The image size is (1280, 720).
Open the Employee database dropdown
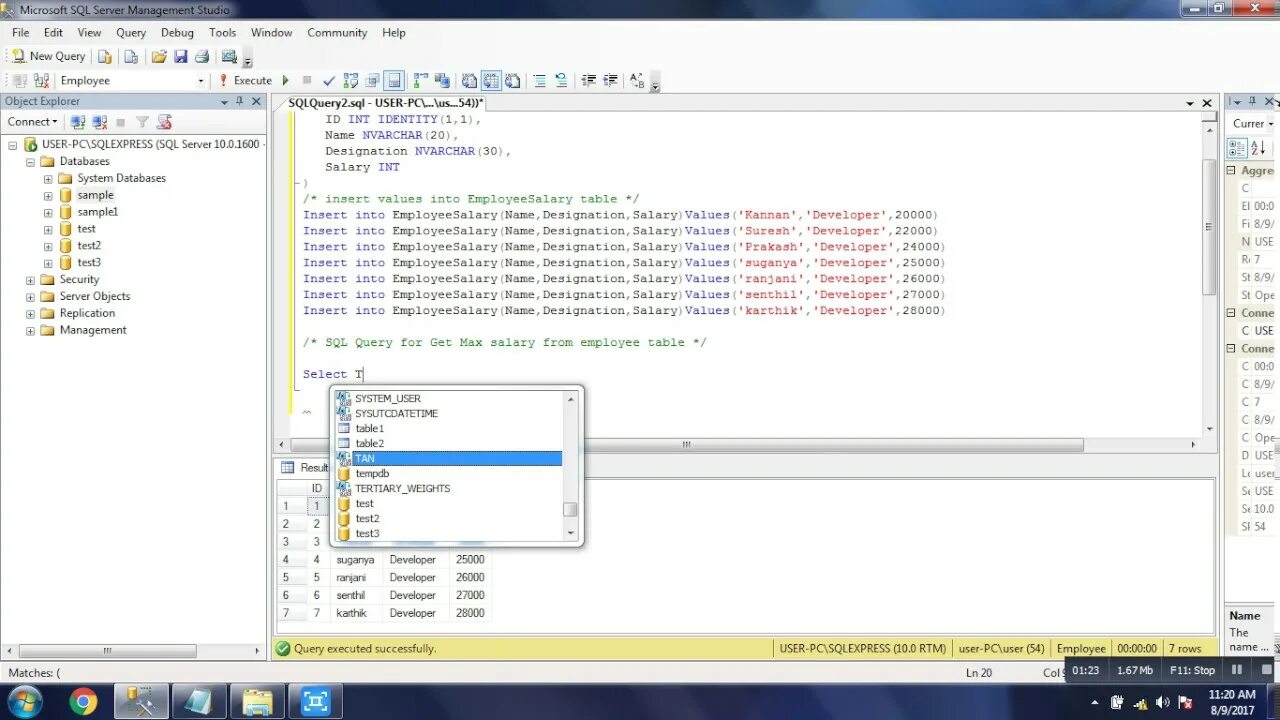[x=200, y=80]
